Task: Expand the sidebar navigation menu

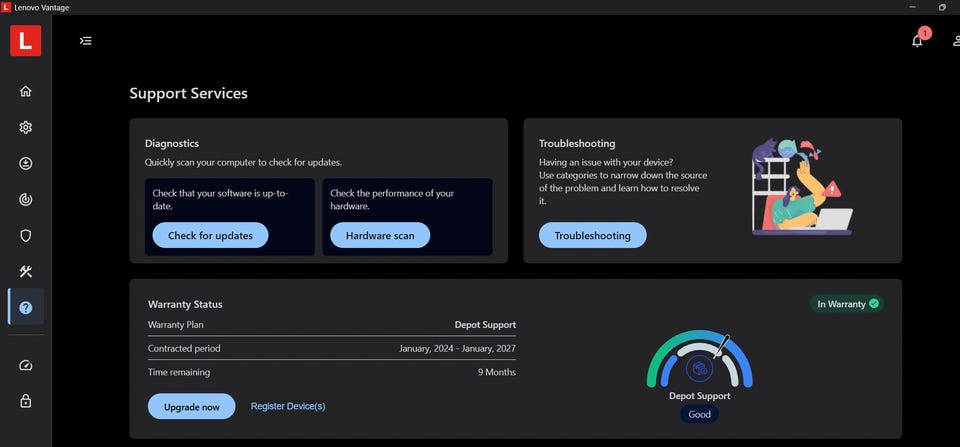Action: point(86,41)
